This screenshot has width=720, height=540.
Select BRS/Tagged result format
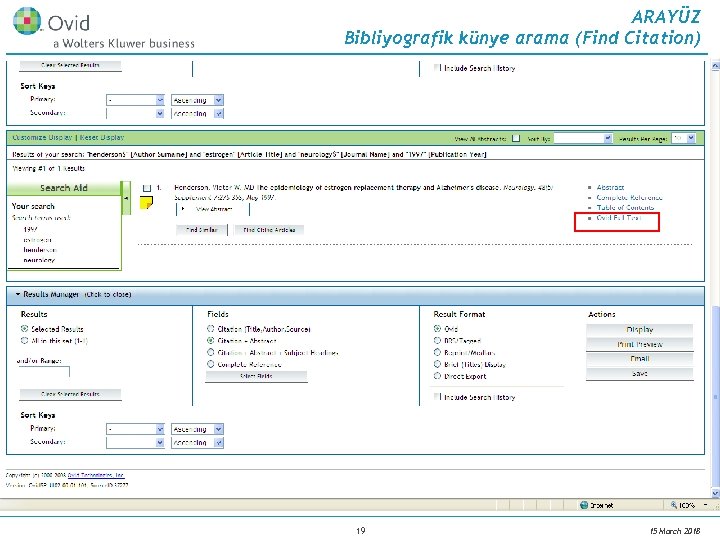tap(437, 341)
